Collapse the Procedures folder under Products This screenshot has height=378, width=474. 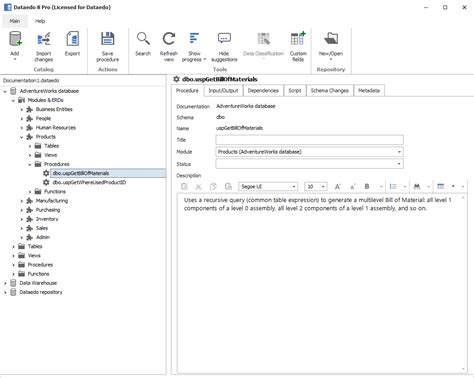coord(30,164)
